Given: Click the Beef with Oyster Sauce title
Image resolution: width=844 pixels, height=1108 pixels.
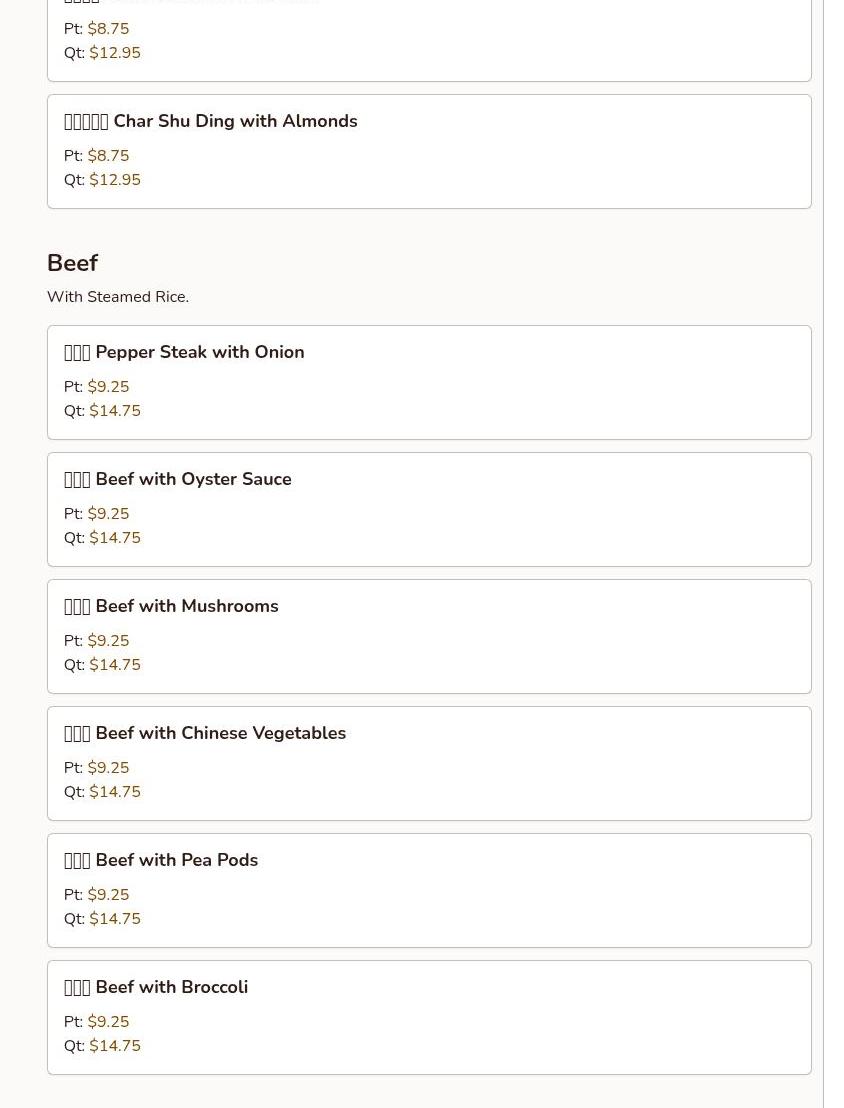Looking at the screenshot, I should coord(193,480).
